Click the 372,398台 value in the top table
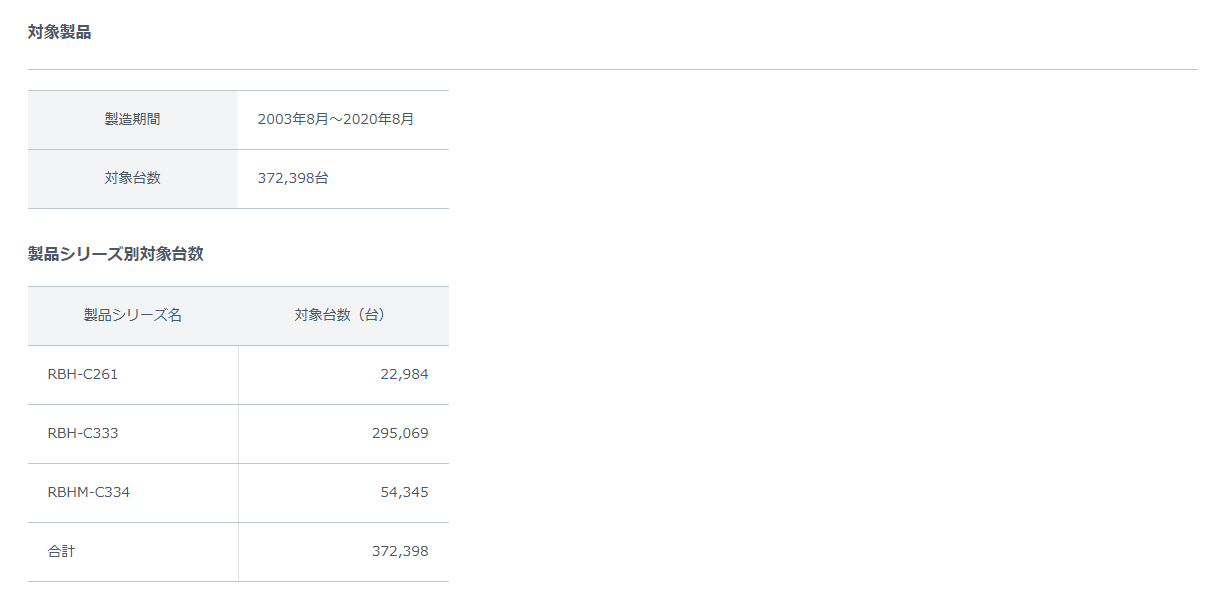 pos(293,178)
